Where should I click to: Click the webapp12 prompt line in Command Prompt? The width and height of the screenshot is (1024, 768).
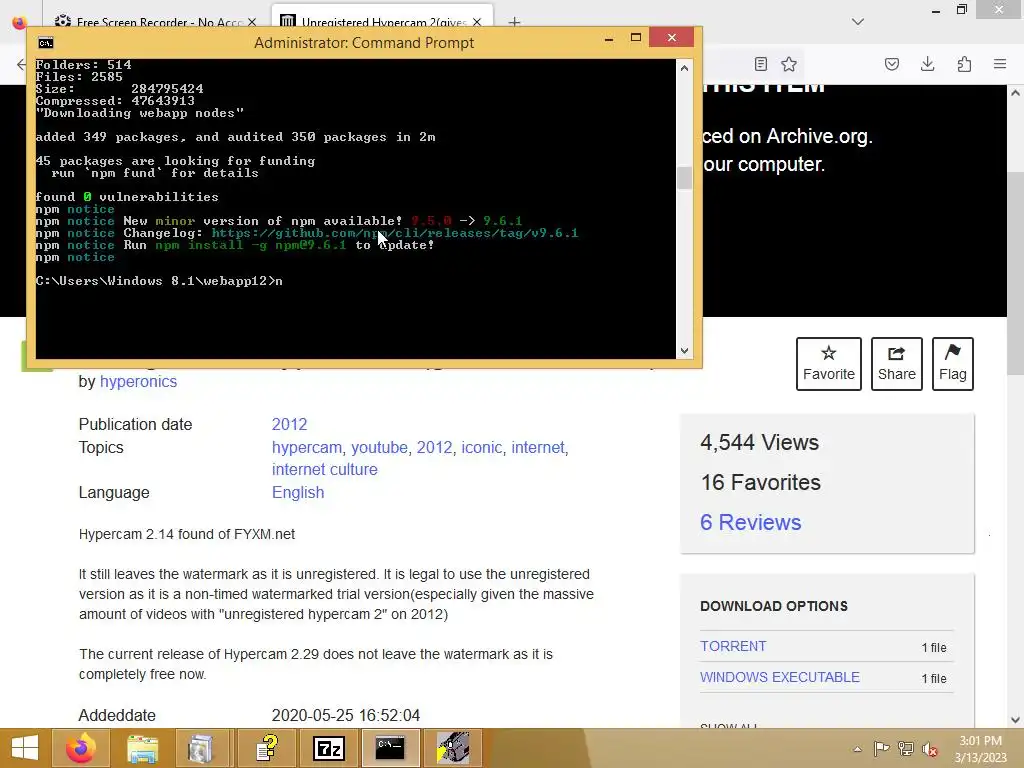tap(159, 281)
